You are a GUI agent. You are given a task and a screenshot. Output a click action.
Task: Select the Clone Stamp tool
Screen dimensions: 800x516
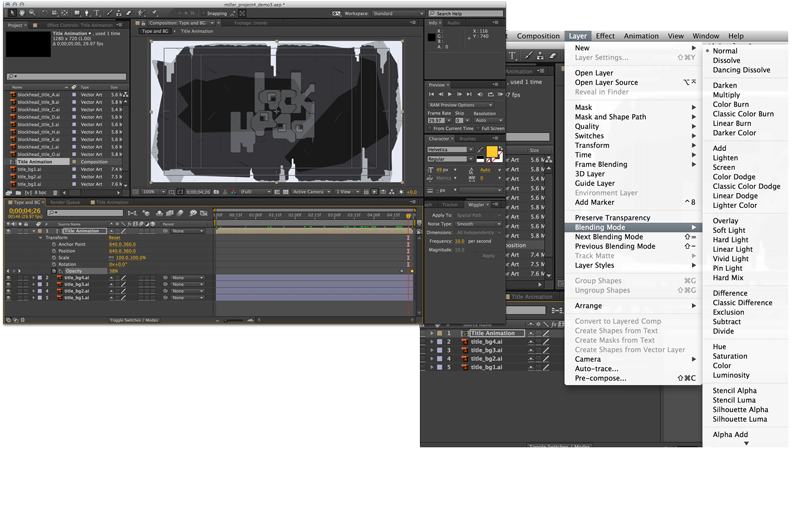118,13
